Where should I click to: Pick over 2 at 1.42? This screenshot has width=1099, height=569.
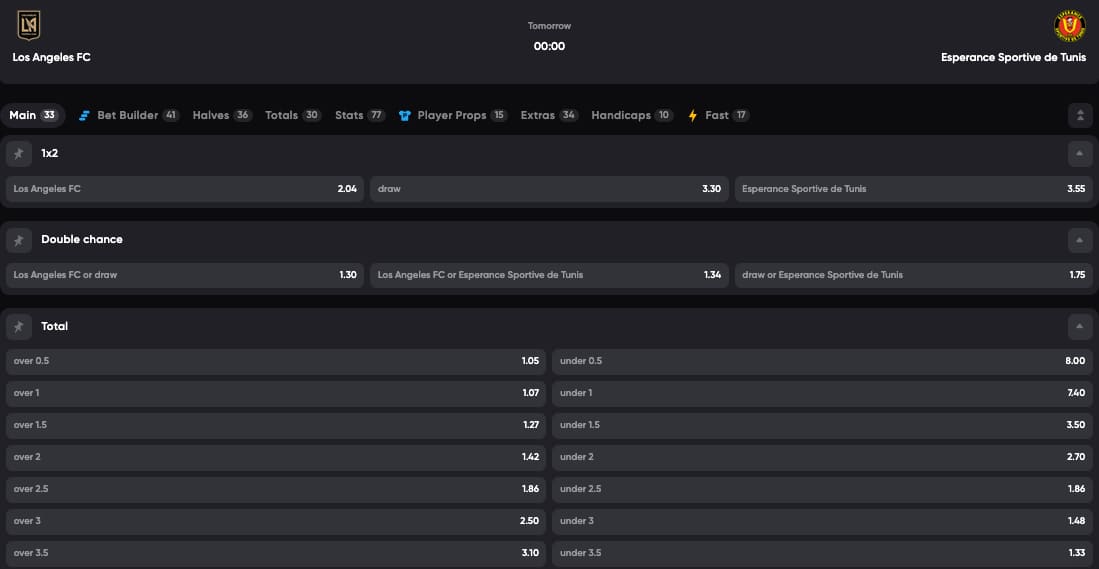(276, 458)
